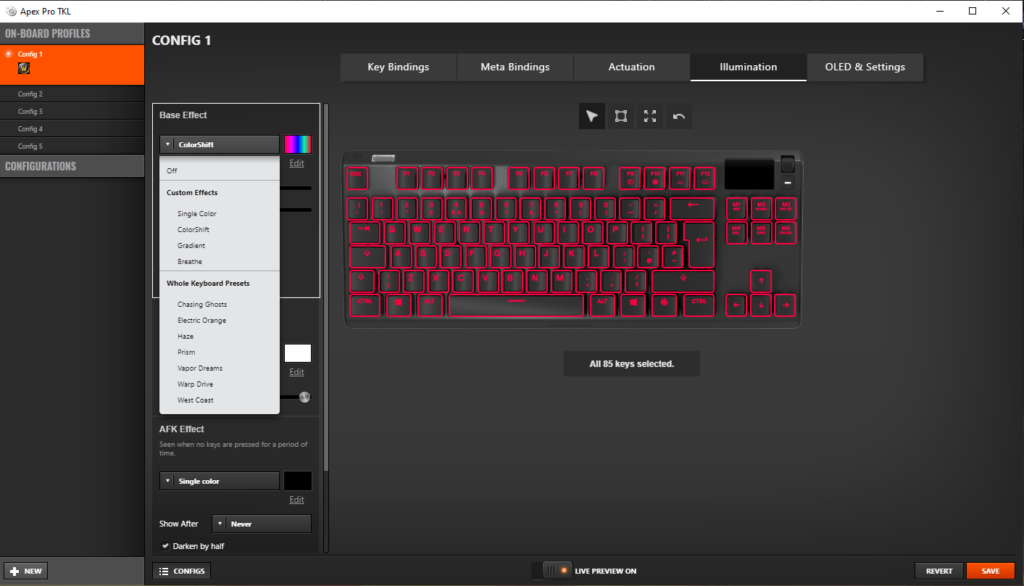Open the OLED & Settings tab
This screenshot has height=586, width=1024.
coord(865,67)
